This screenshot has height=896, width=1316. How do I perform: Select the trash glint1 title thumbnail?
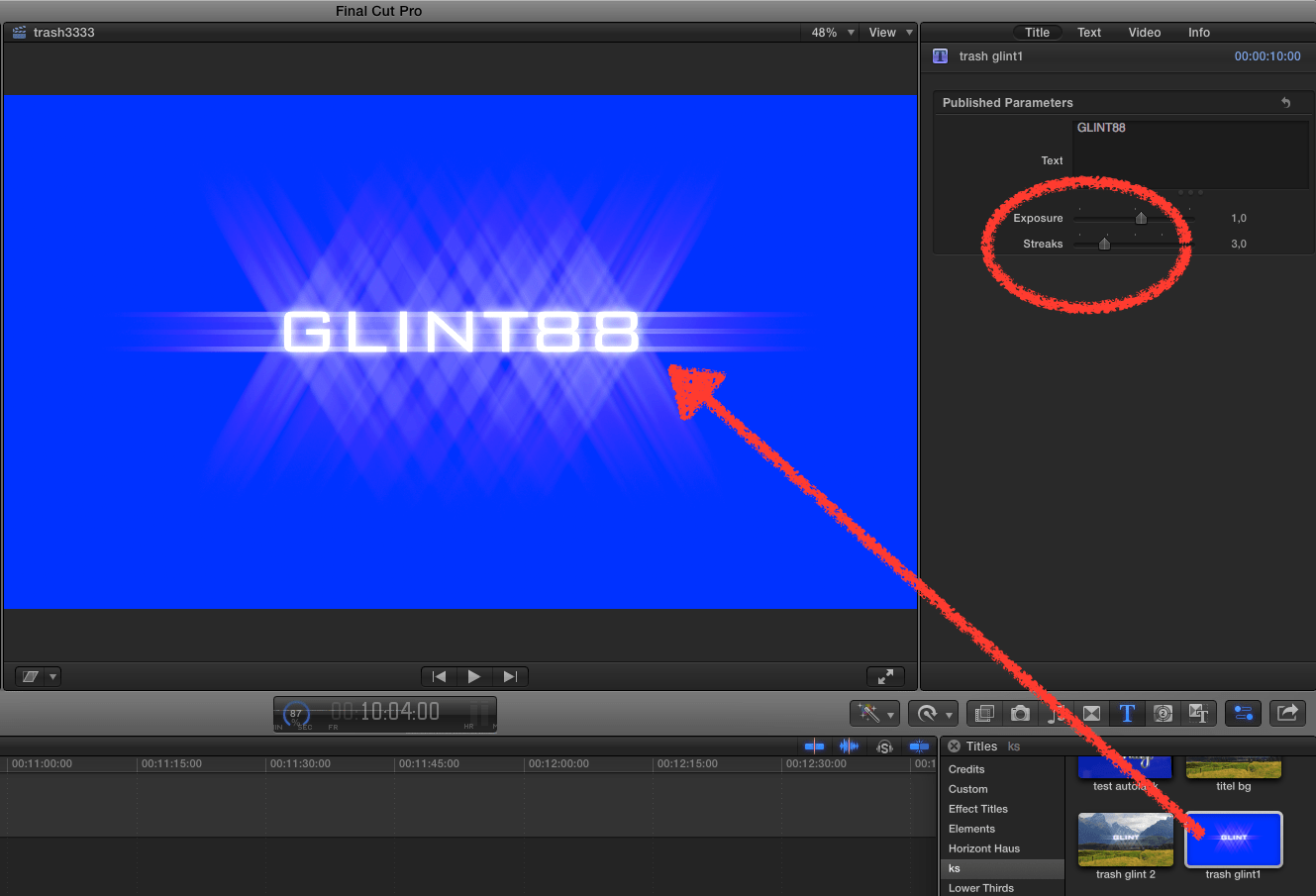1233,839
